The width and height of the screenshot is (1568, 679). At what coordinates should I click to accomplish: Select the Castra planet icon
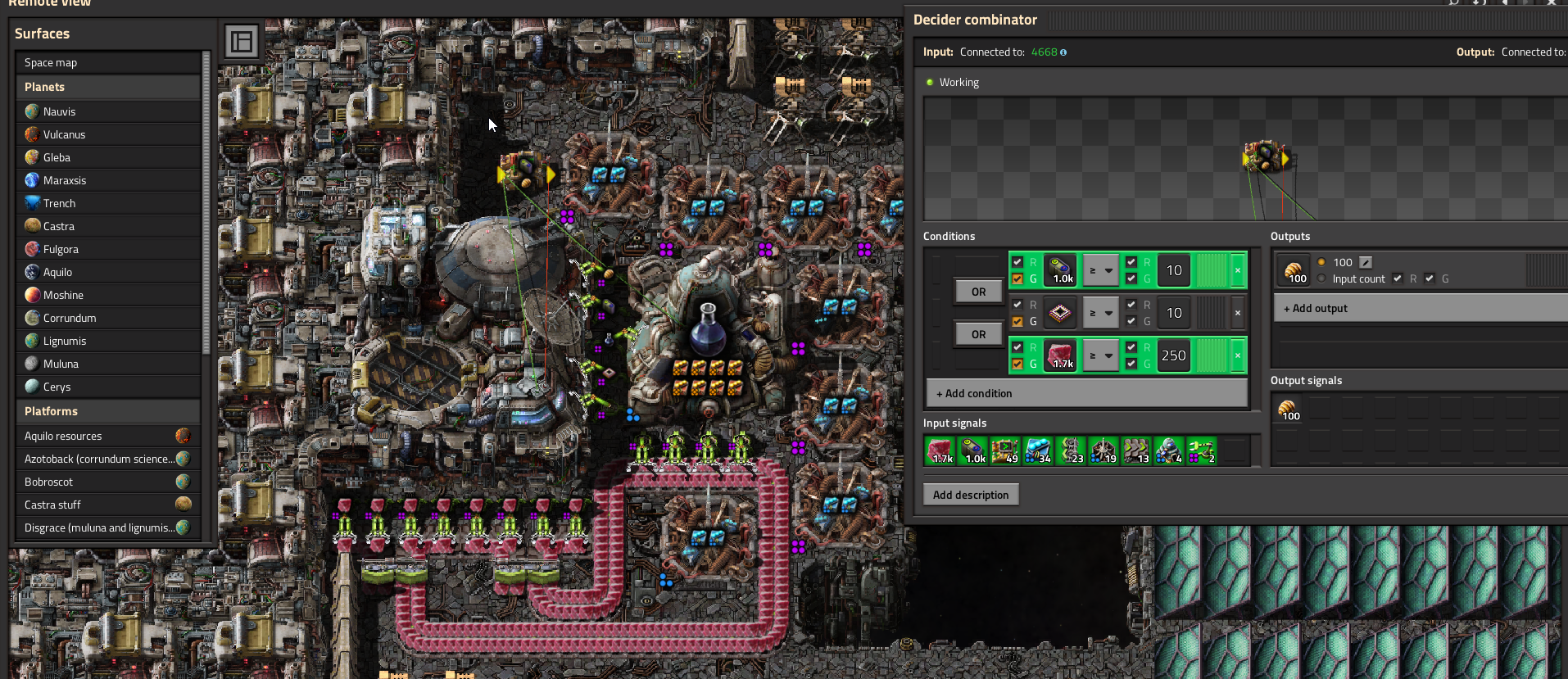click(x=32, y=226)
